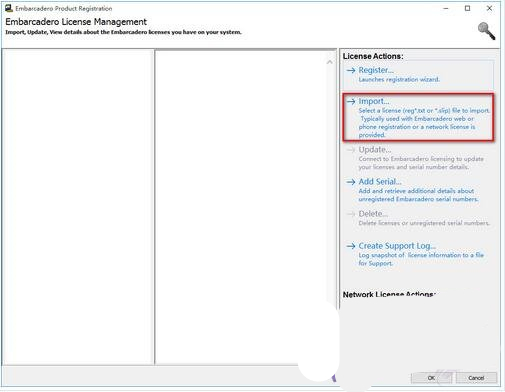Click the Cancel button
This screenshot has height=392, width=505.
click(476, 378)
